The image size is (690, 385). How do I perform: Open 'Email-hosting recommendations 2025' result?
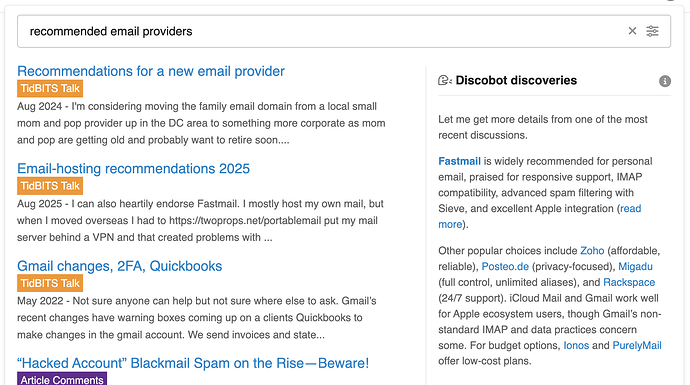(133, 169)
